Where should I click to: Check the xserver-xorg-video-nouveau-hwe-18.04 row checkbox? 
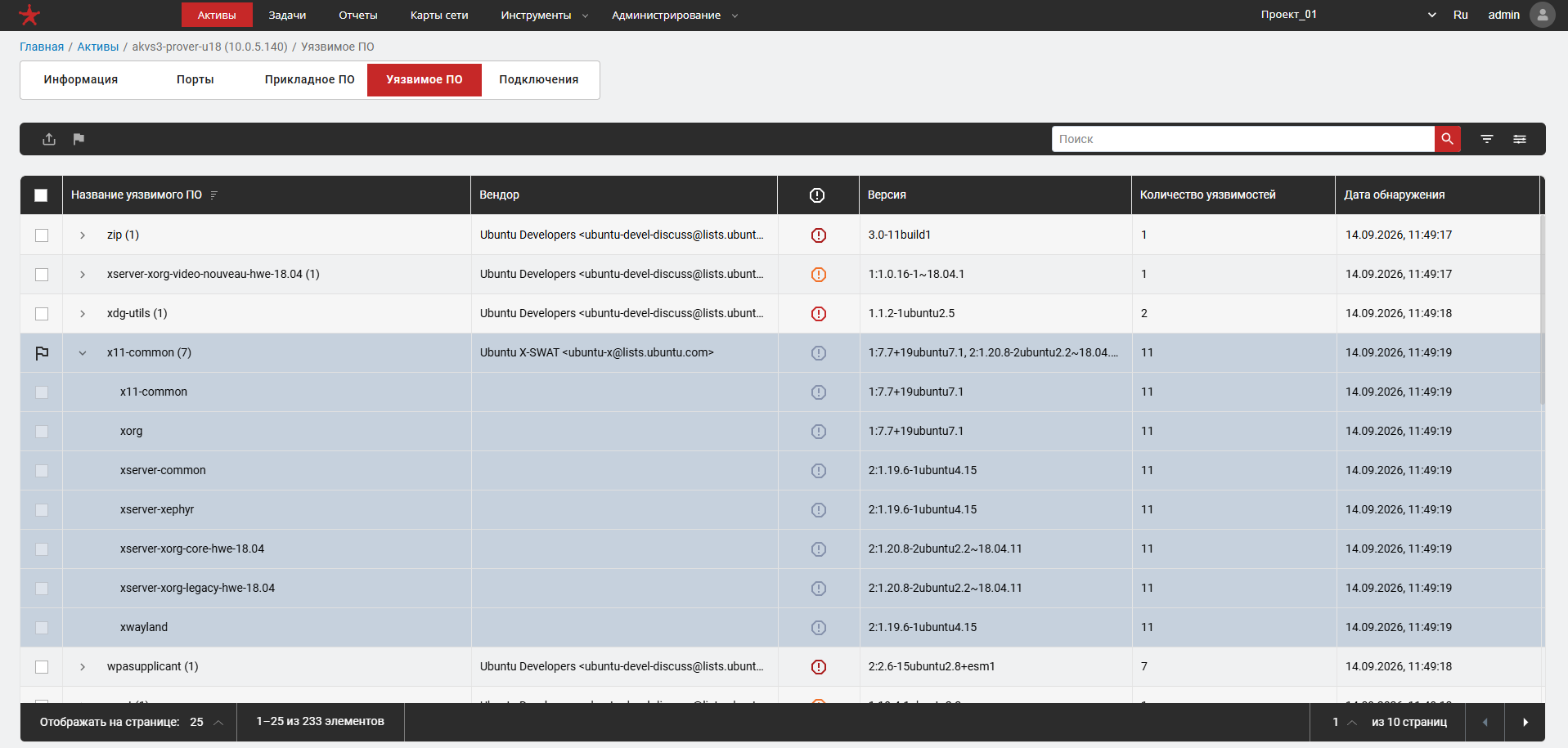click(42, 275)
